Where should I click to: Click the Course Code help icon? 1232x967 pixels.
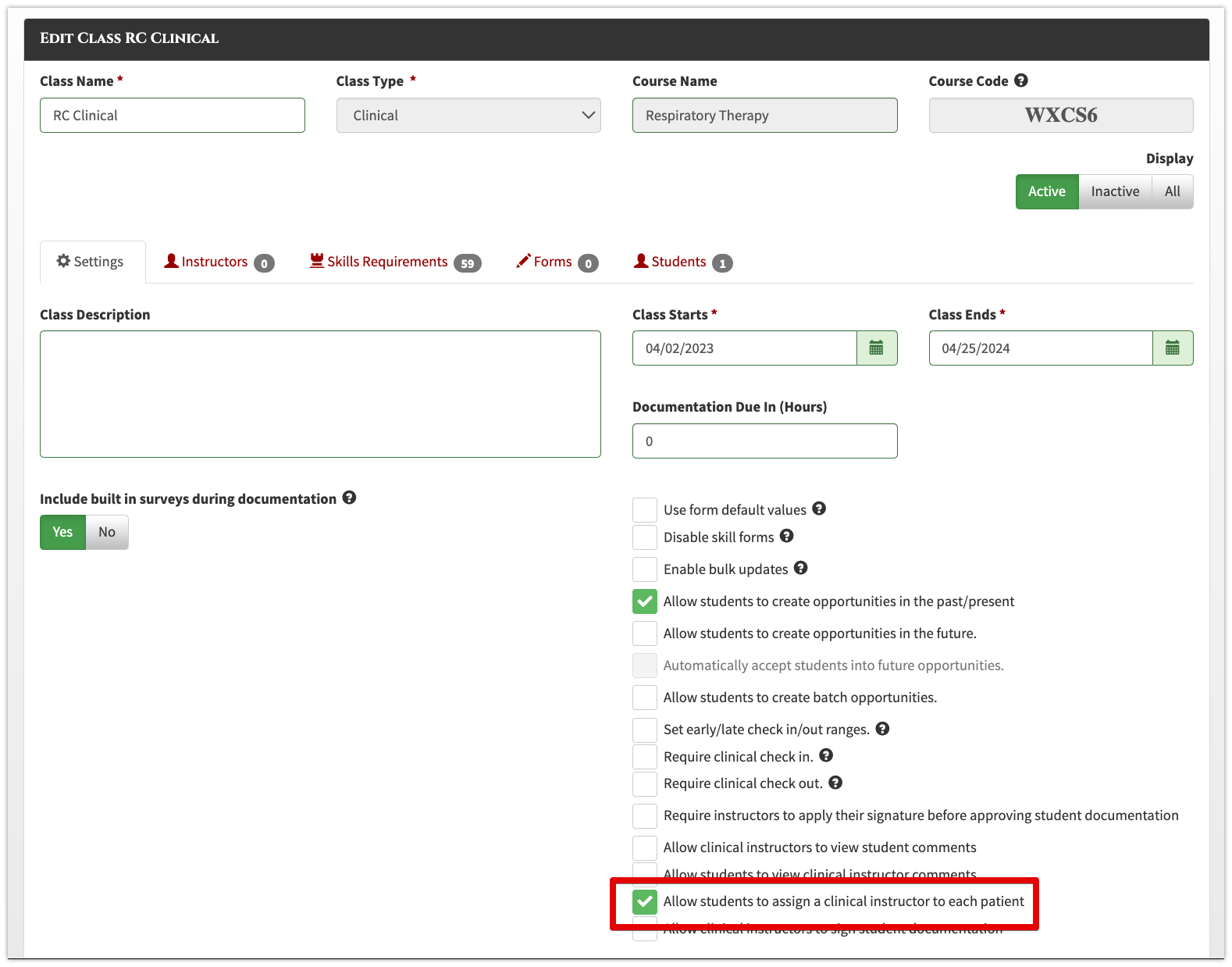[1021, 80]
